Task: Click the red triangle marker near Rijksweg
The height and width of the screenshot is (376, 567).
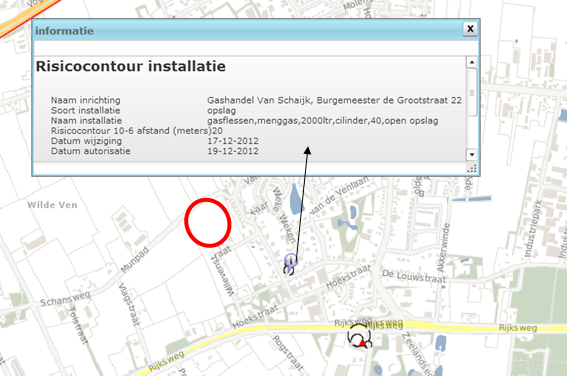Action: 362,342
